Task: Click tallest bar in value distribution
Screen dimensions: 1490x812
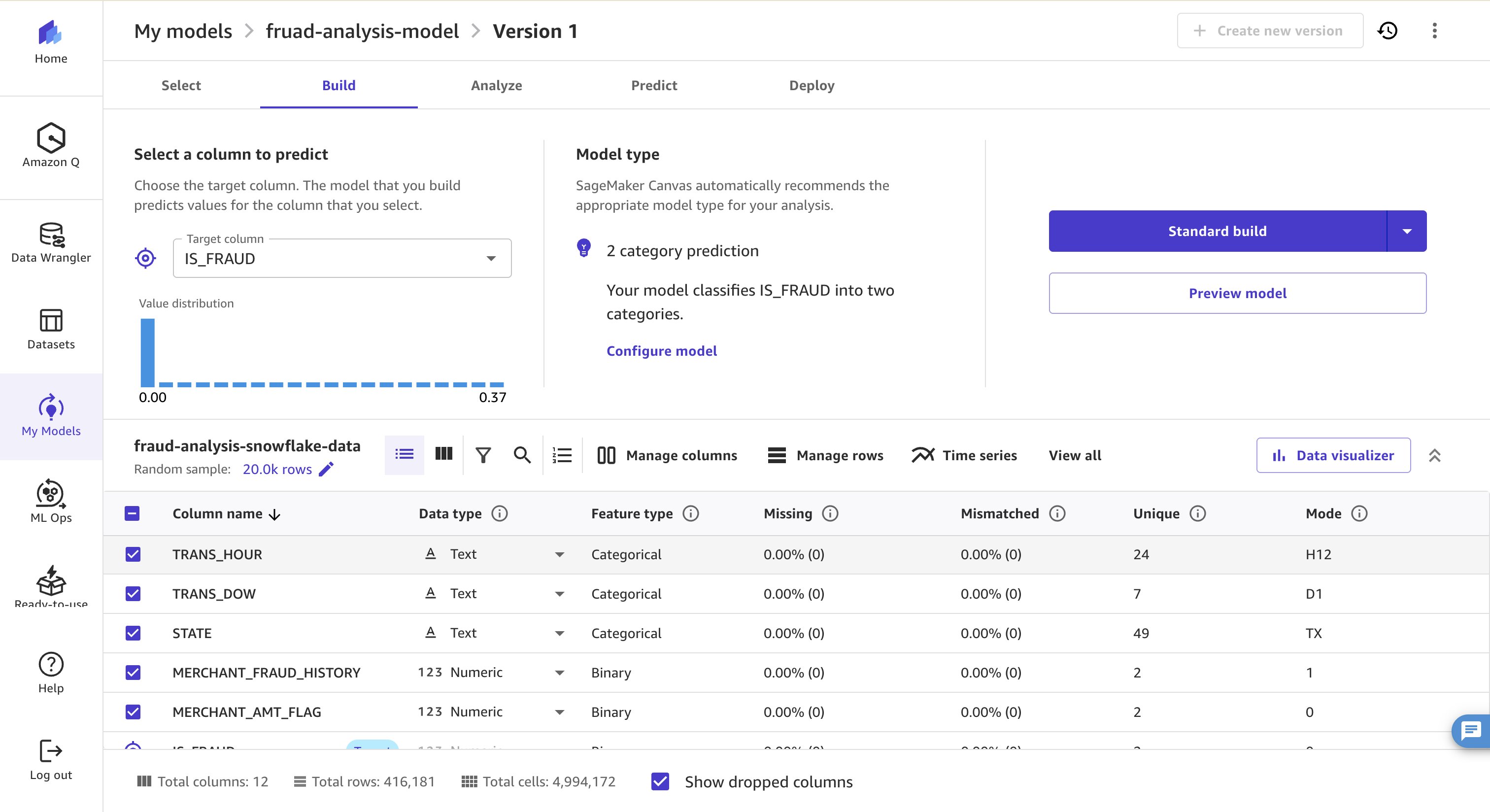Action: (x=147, y=352)
